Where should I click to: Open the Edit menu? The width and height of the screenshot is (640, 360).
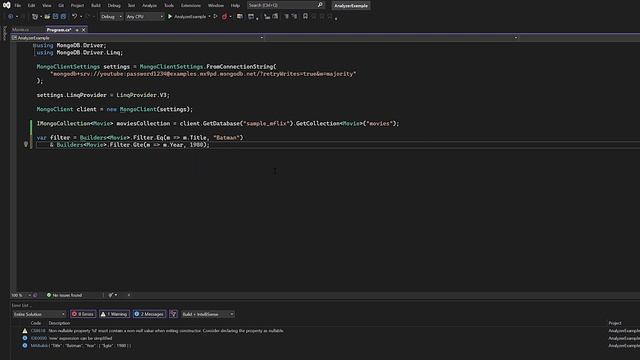coord(31,5)
